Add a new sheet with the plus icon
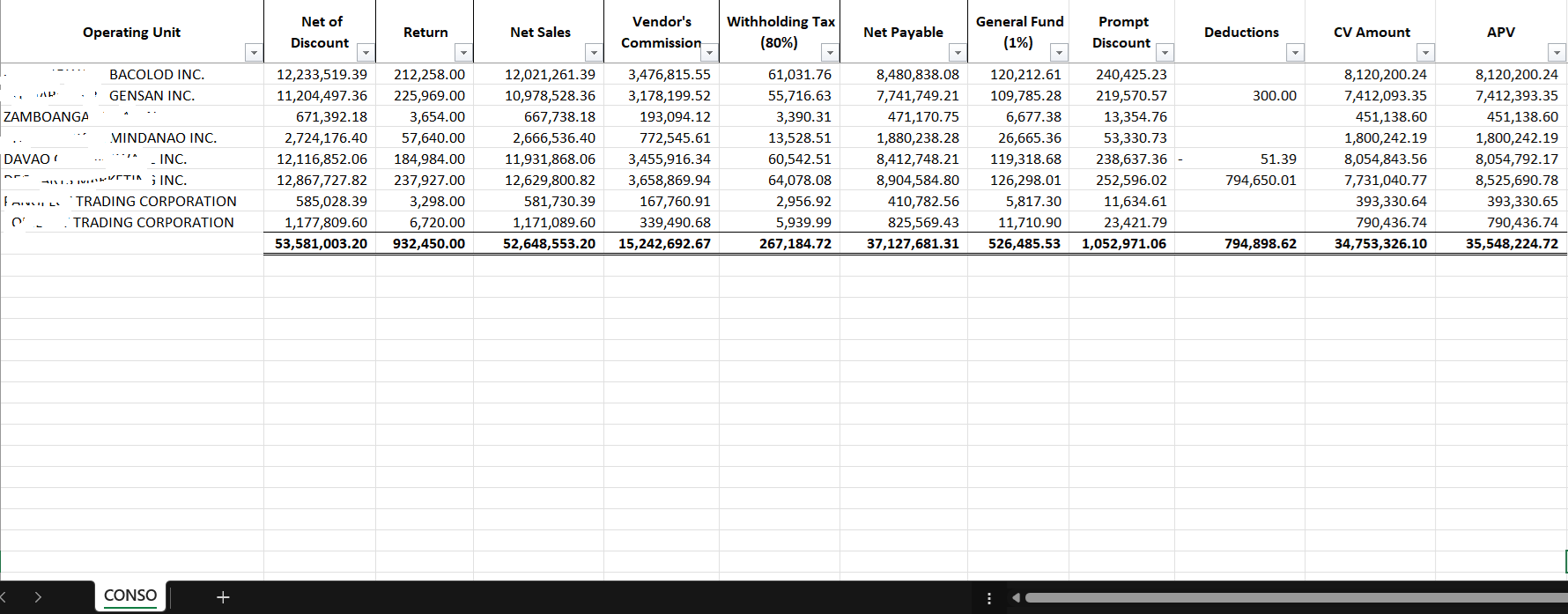 click(x=223, y=597)
